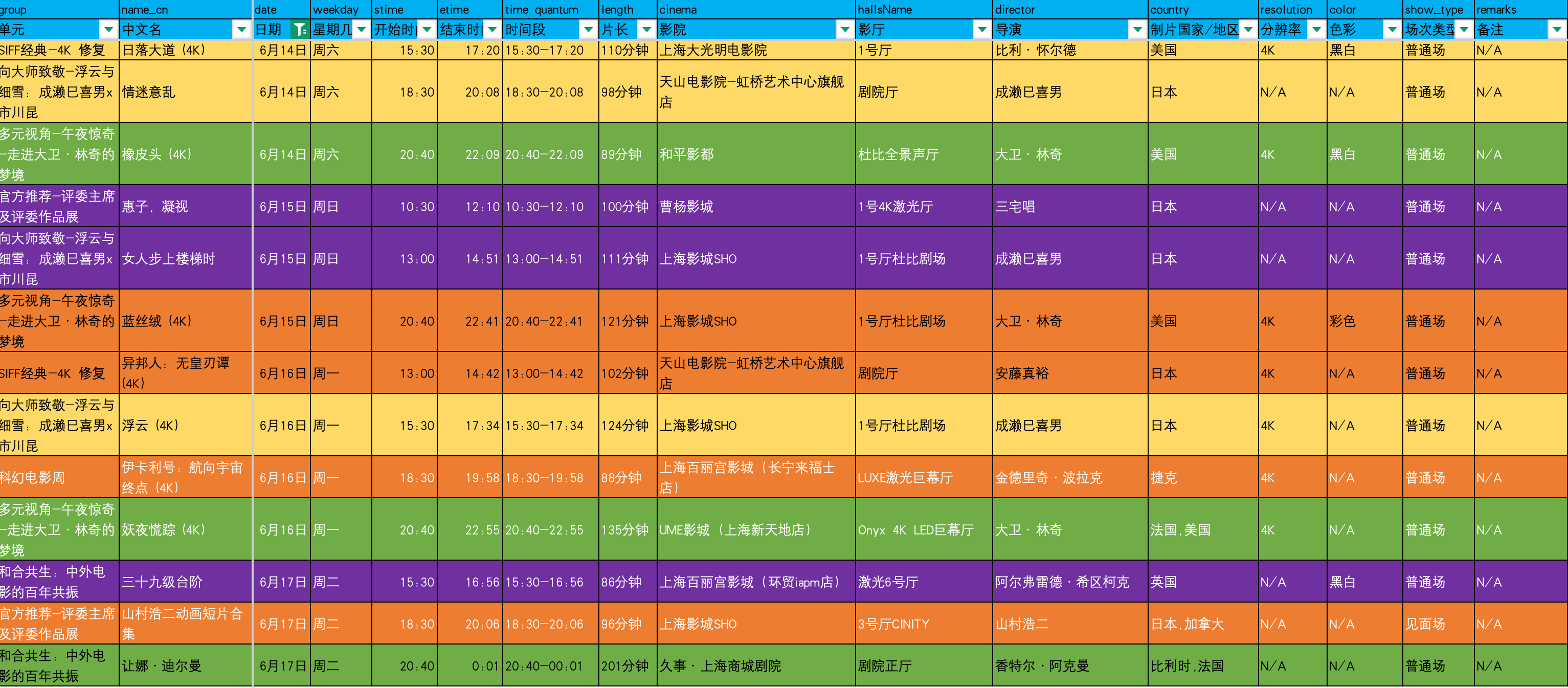Select cell '曹杨影城'
The image size is (1568, 688).
coord(756,207)
